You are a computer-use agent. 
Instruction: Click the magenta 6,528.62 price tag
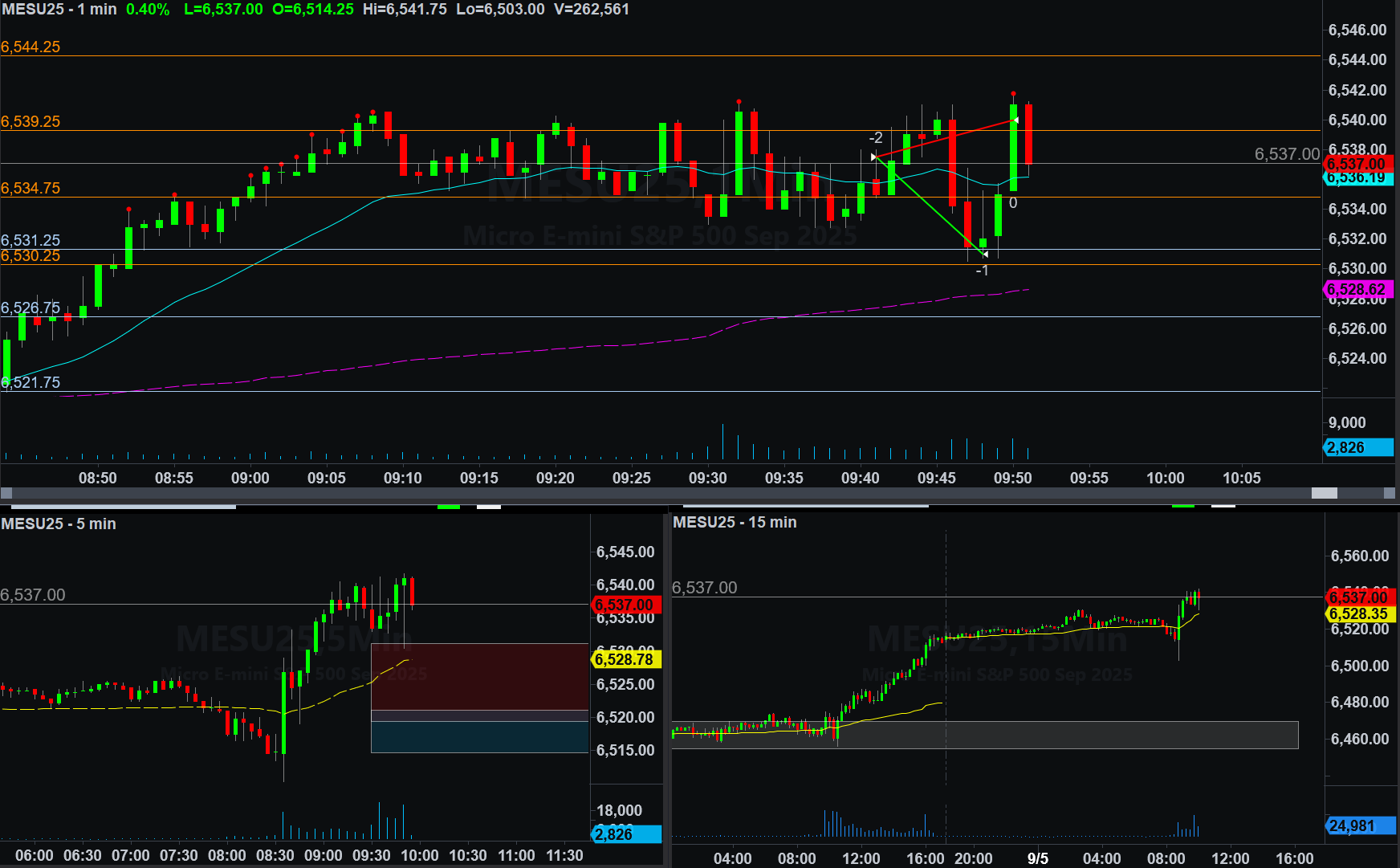point(1357,289)
